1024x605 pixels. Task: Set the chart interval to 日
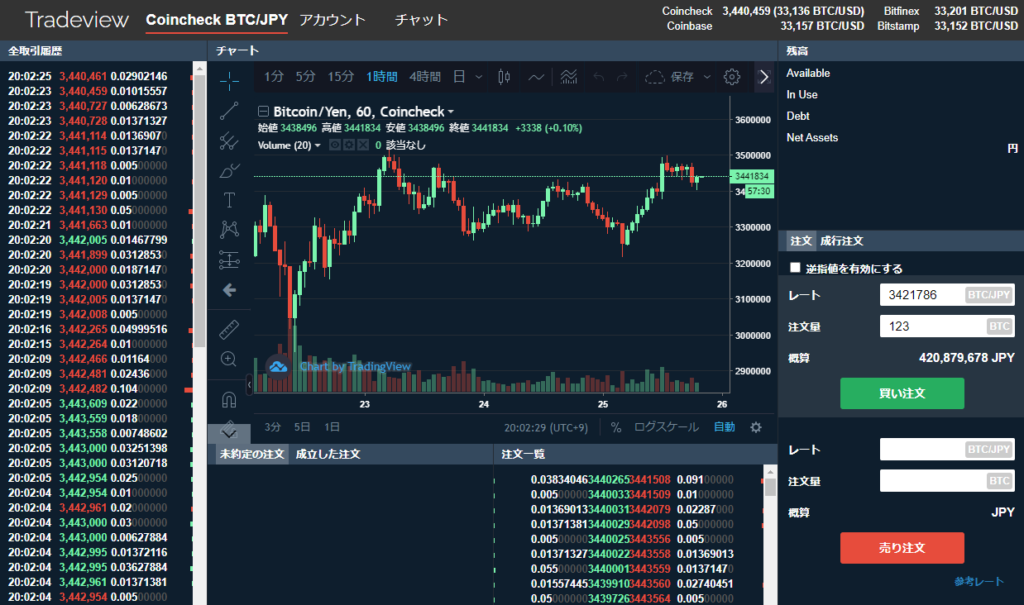click(459, 77)
